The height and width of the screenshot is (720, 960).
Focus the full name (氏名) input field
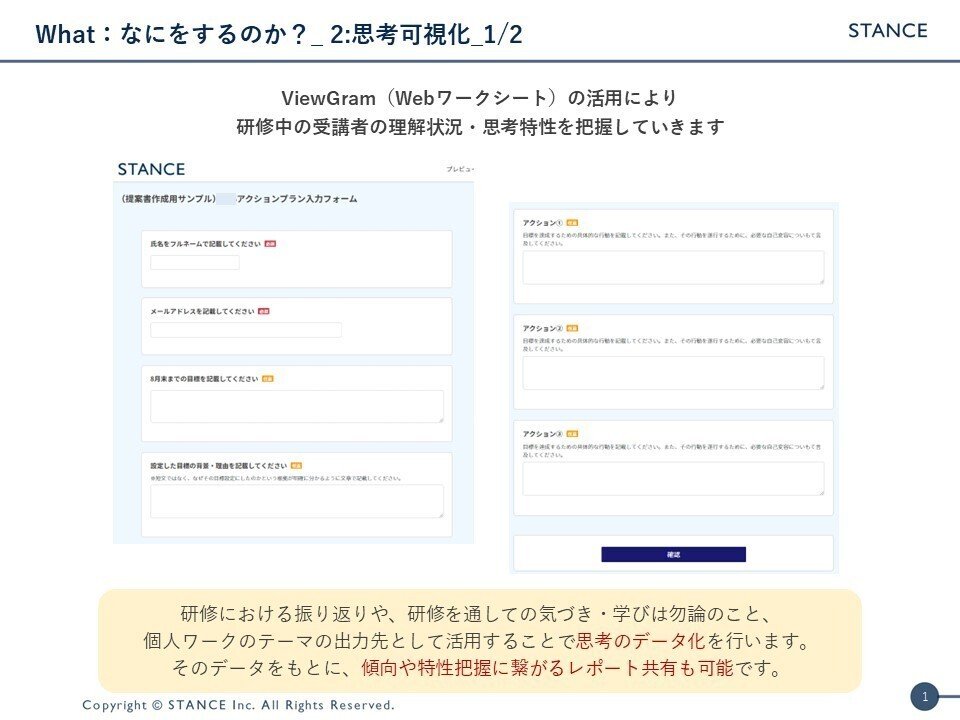[x=195, y=263]
